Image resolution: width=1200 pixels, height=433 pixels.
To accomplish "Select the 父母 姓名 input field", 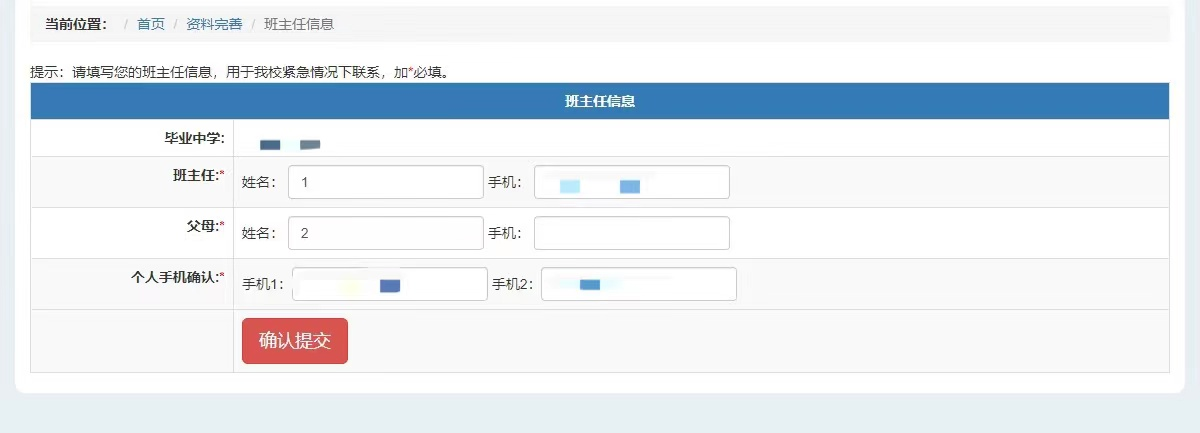I will 385,233.
